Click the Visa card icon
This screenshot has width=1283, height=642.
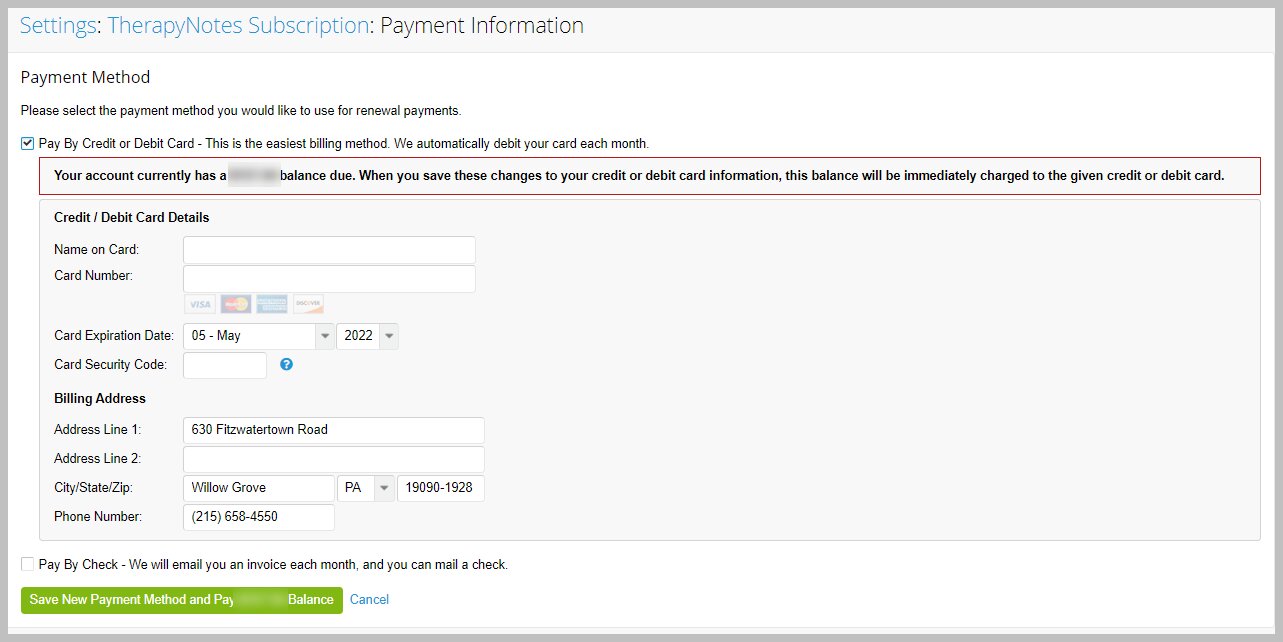pos(200,304)
